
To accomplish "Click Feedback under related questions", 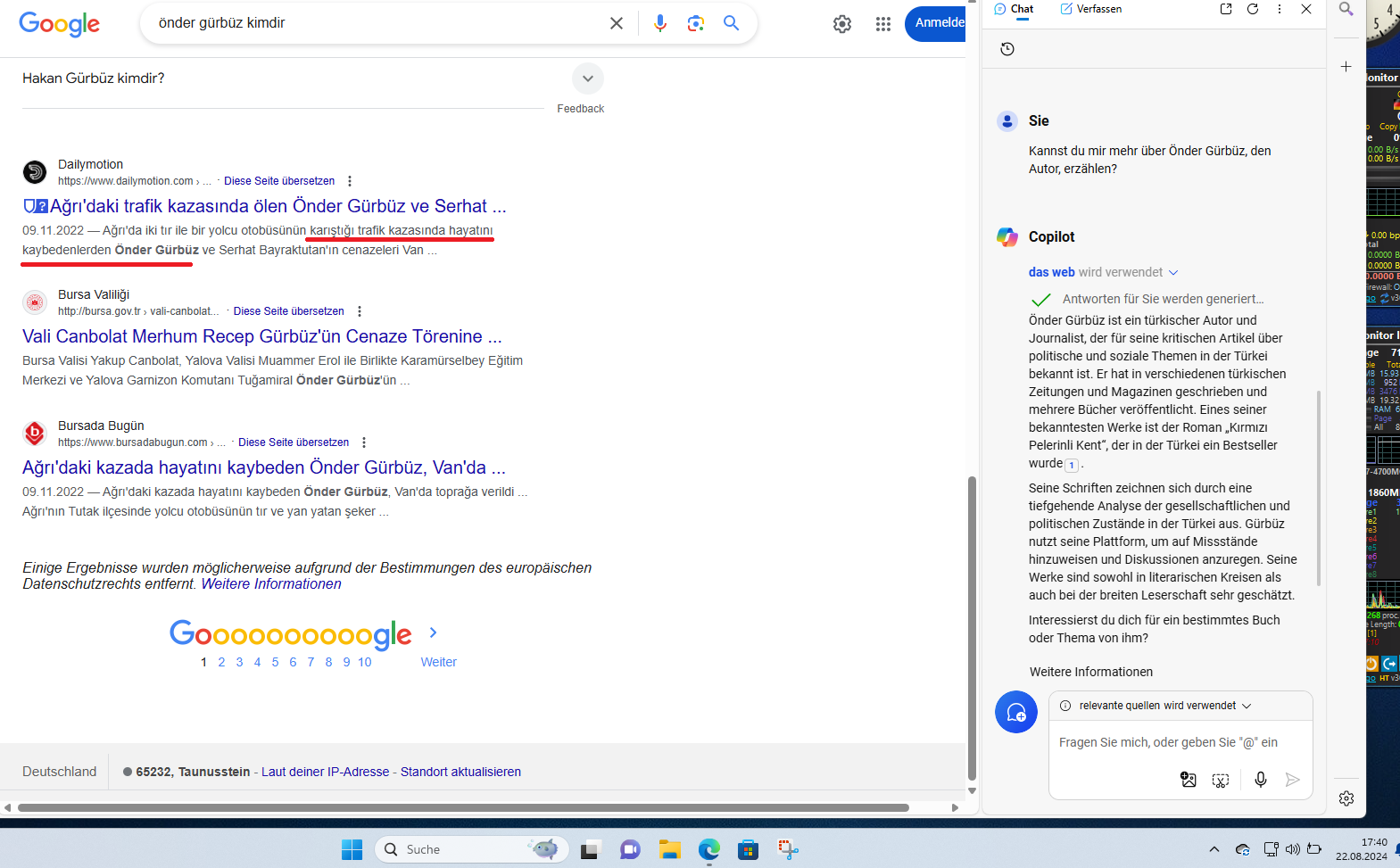I will click(581, 109).
